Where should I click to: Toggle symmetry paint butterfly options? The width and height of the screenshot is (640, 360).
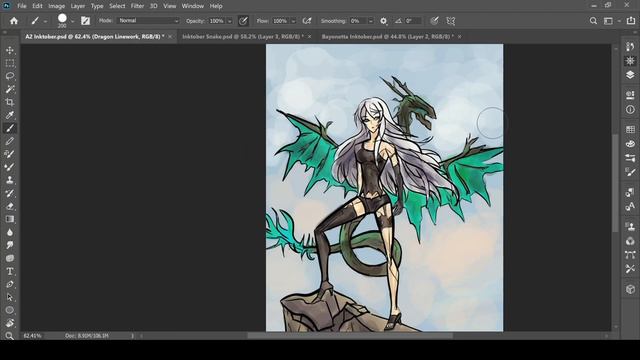451,21
